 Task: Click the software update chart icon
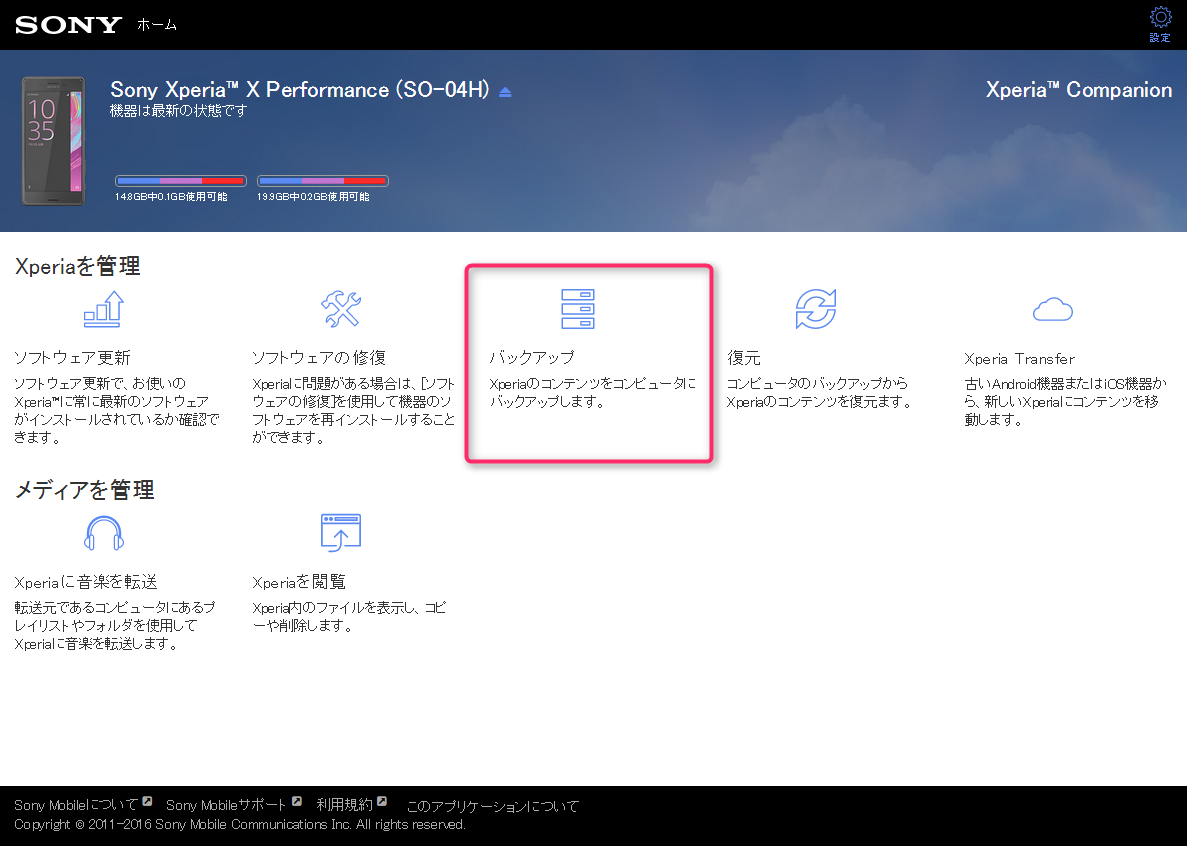pos(103,309)
